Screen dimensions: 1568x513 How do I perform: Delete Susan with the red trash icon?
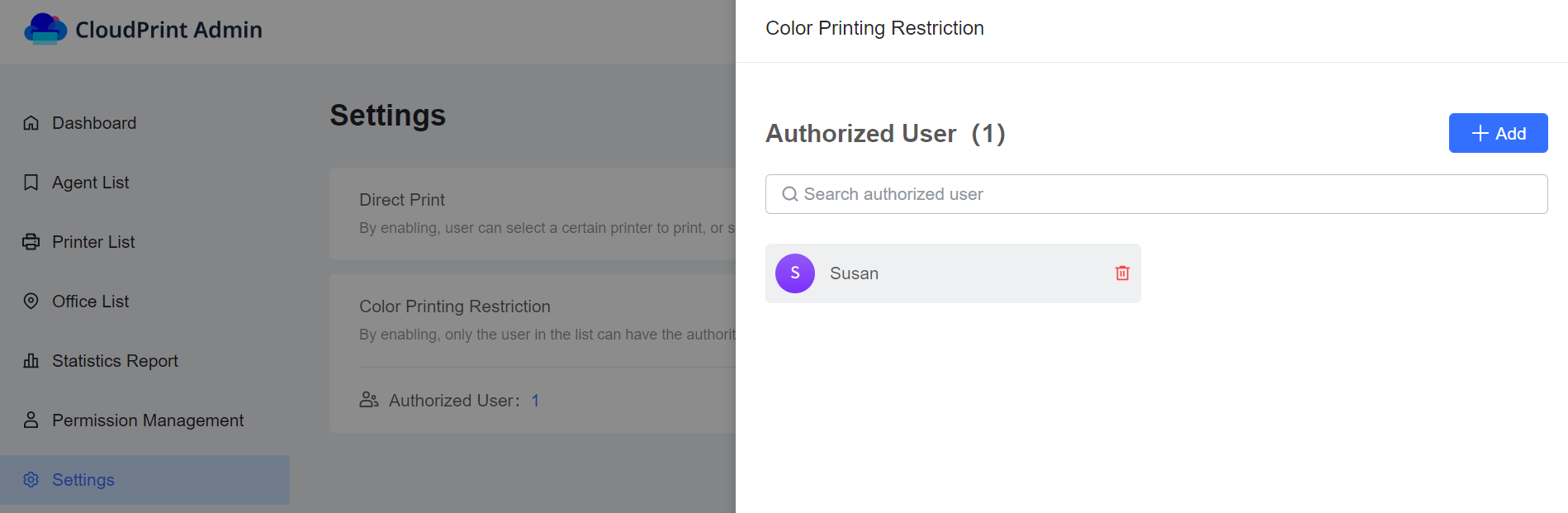(x=1122, y=273)
